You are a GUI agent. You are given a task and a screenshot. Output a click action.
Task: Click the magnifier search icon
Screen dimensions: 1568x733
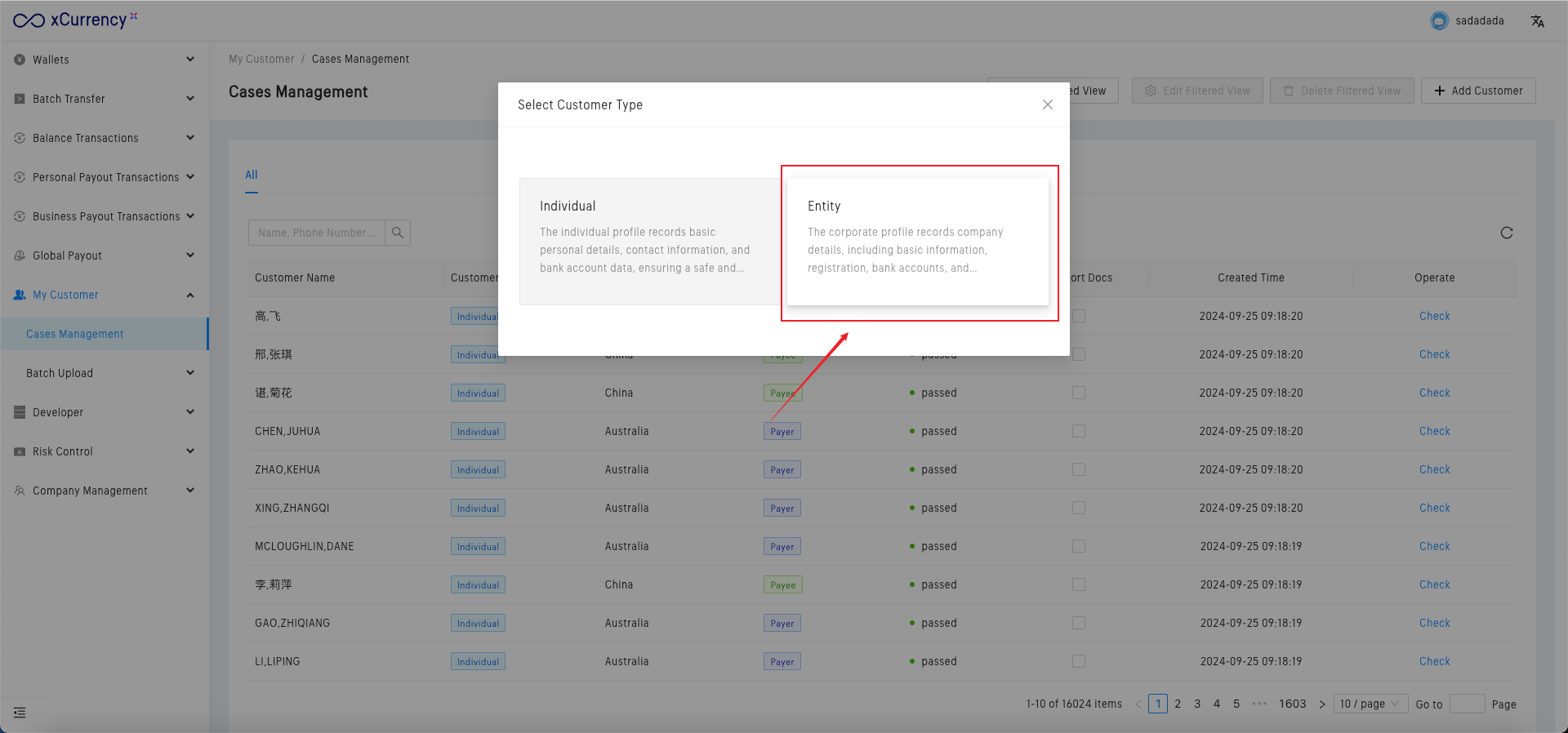[398, 233]
